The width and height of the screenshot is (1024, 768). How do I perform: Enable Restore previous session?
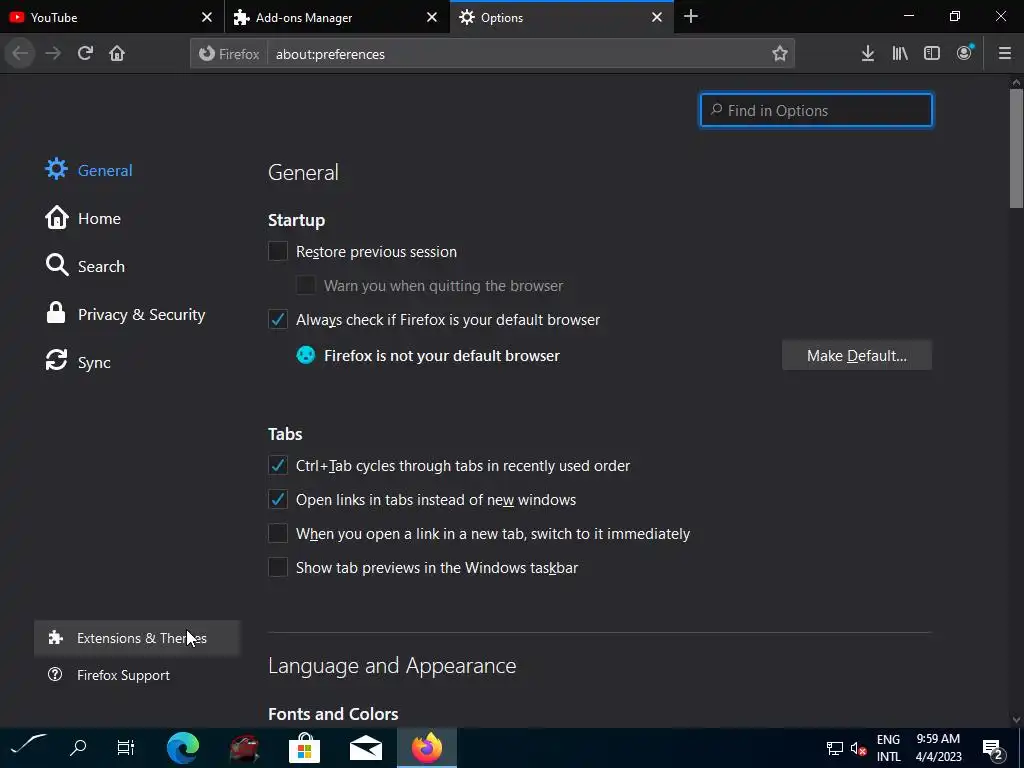click(x=278, y=251)
